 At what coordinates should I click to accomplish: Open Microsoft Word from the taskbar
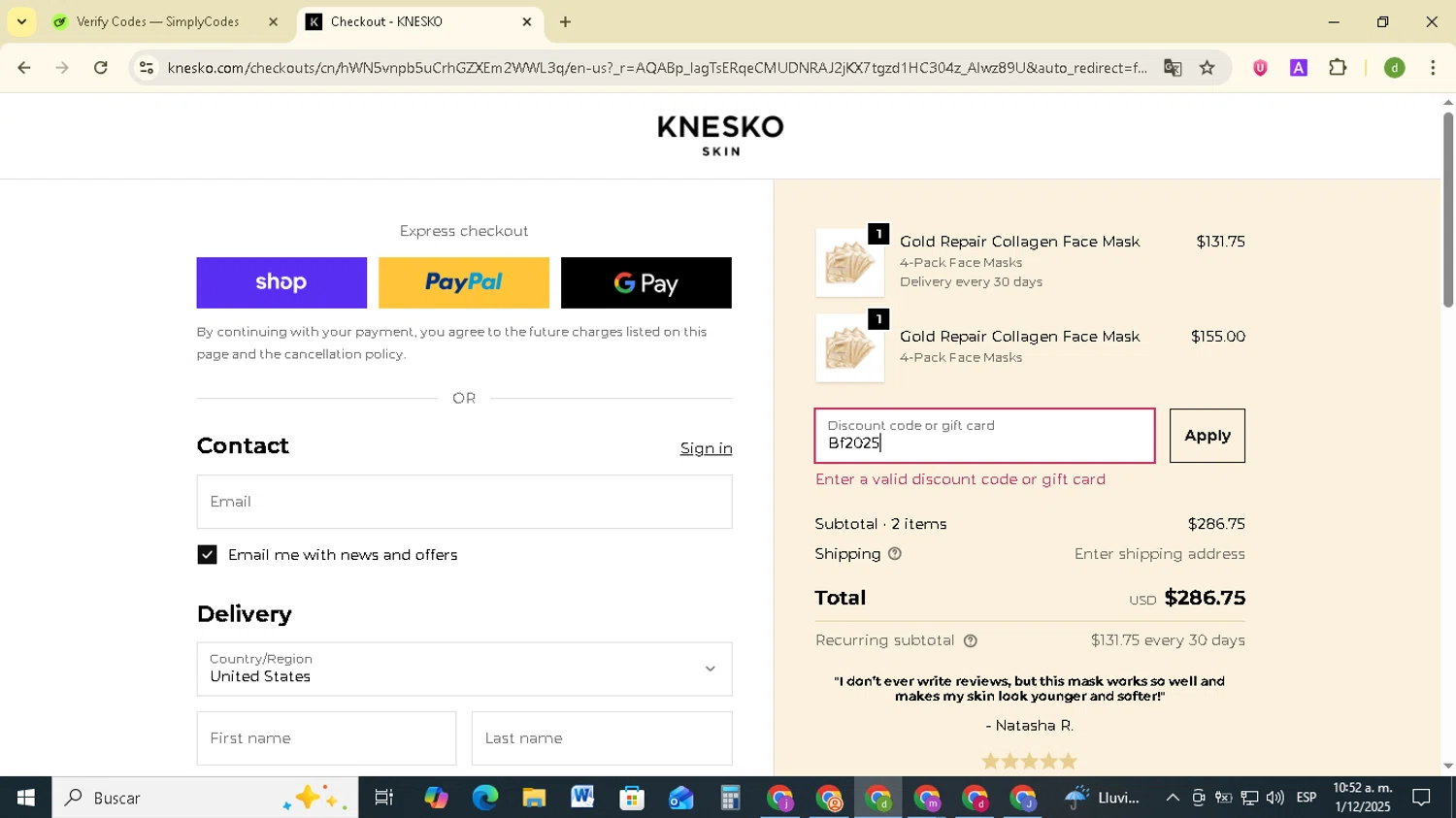[x=582, y=798]
